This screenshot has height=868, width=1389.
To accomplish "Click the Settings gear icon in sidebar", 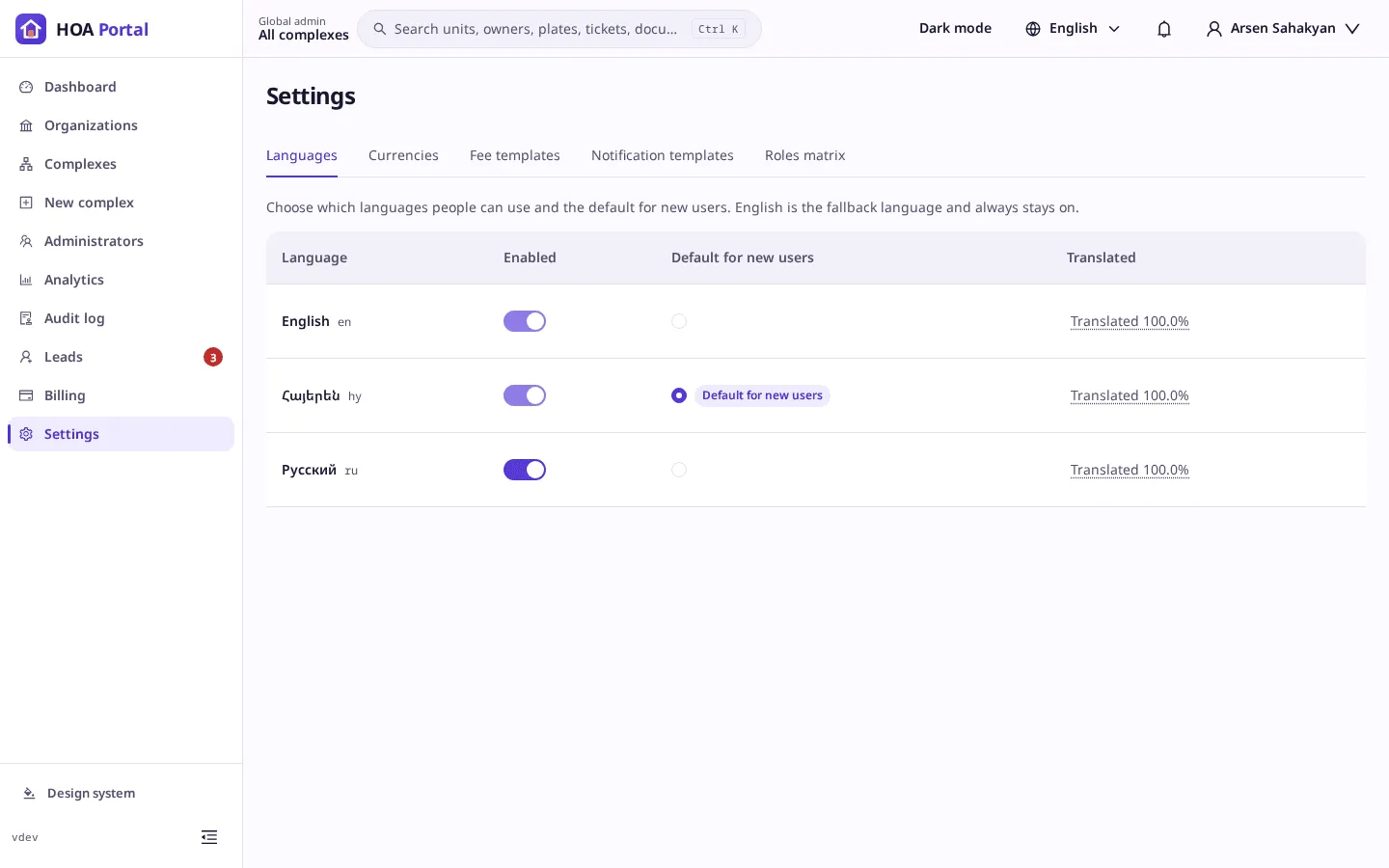I will coord(26,434).
